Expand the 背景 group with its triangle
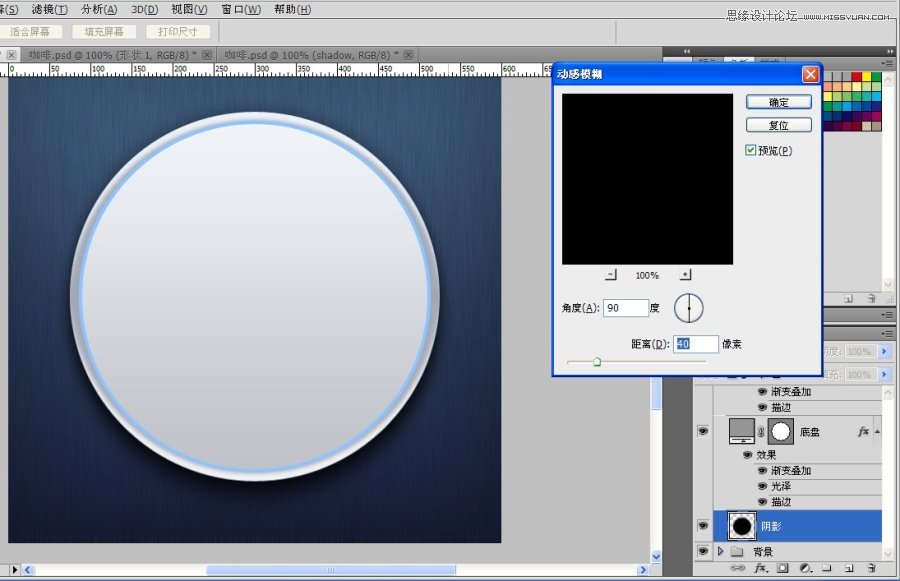 click(720, 551)
